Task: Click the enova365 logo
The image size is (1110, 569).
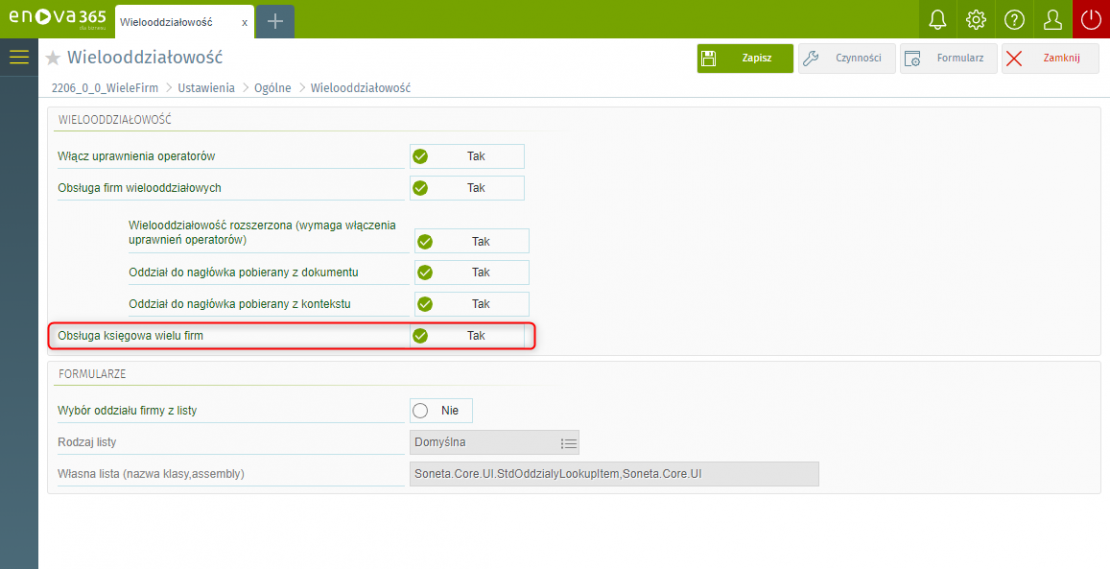Action: [55, 18]
